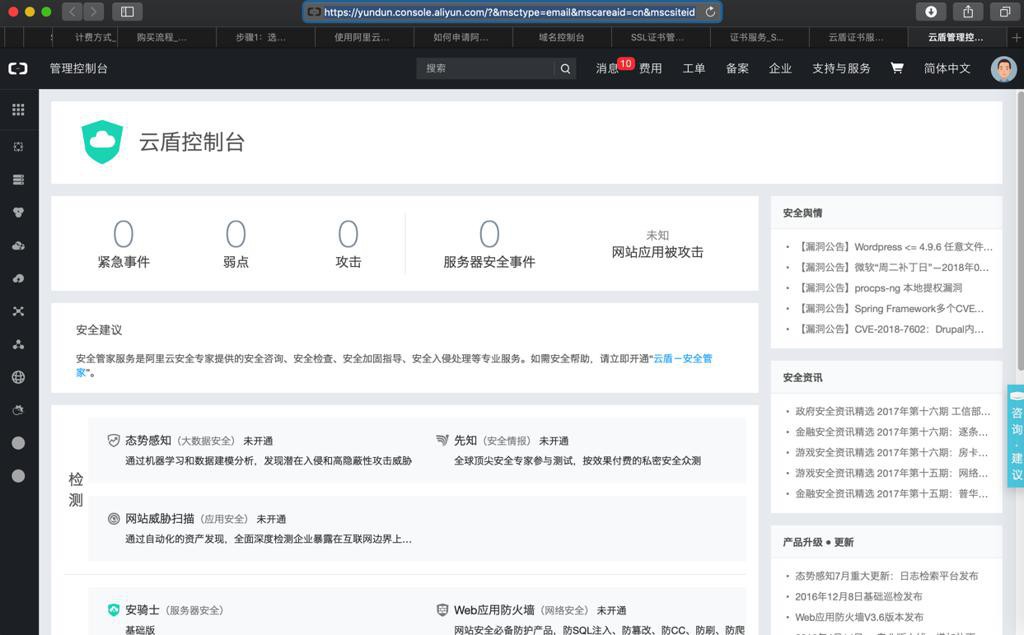Viewport: 1024px width, 635px height.
Task: Go forward with Safari forward arrow
Action: pyautogui.click(x=93, y=12)
